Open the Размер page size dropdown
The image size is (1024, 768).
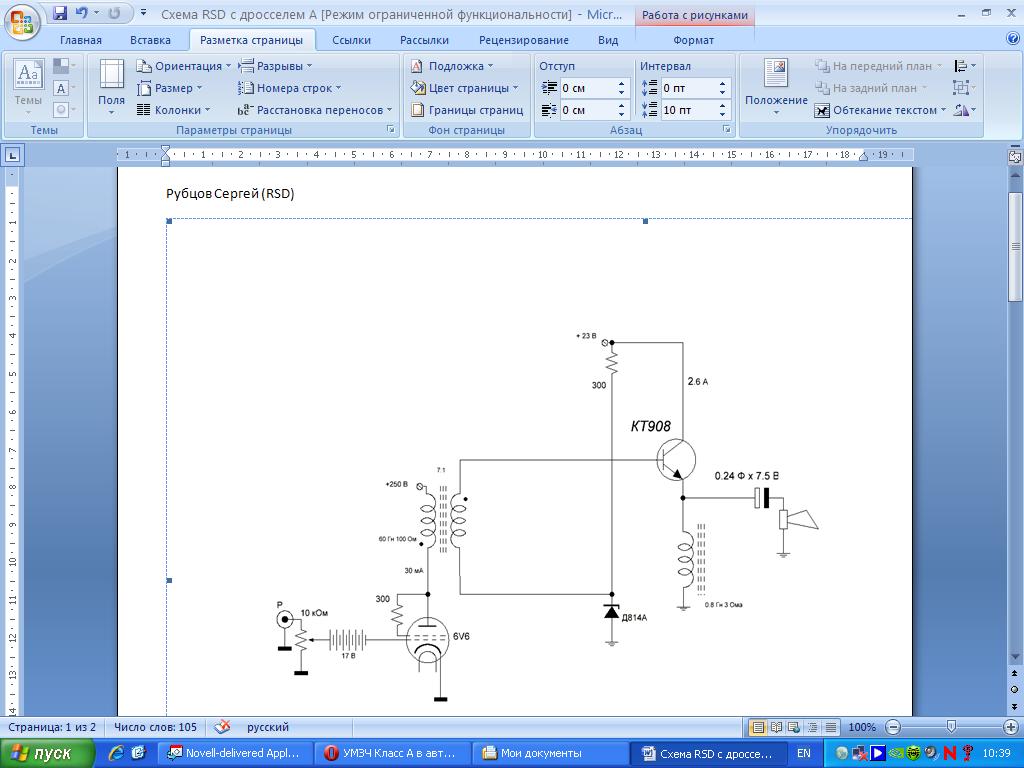tap(170, 88)
